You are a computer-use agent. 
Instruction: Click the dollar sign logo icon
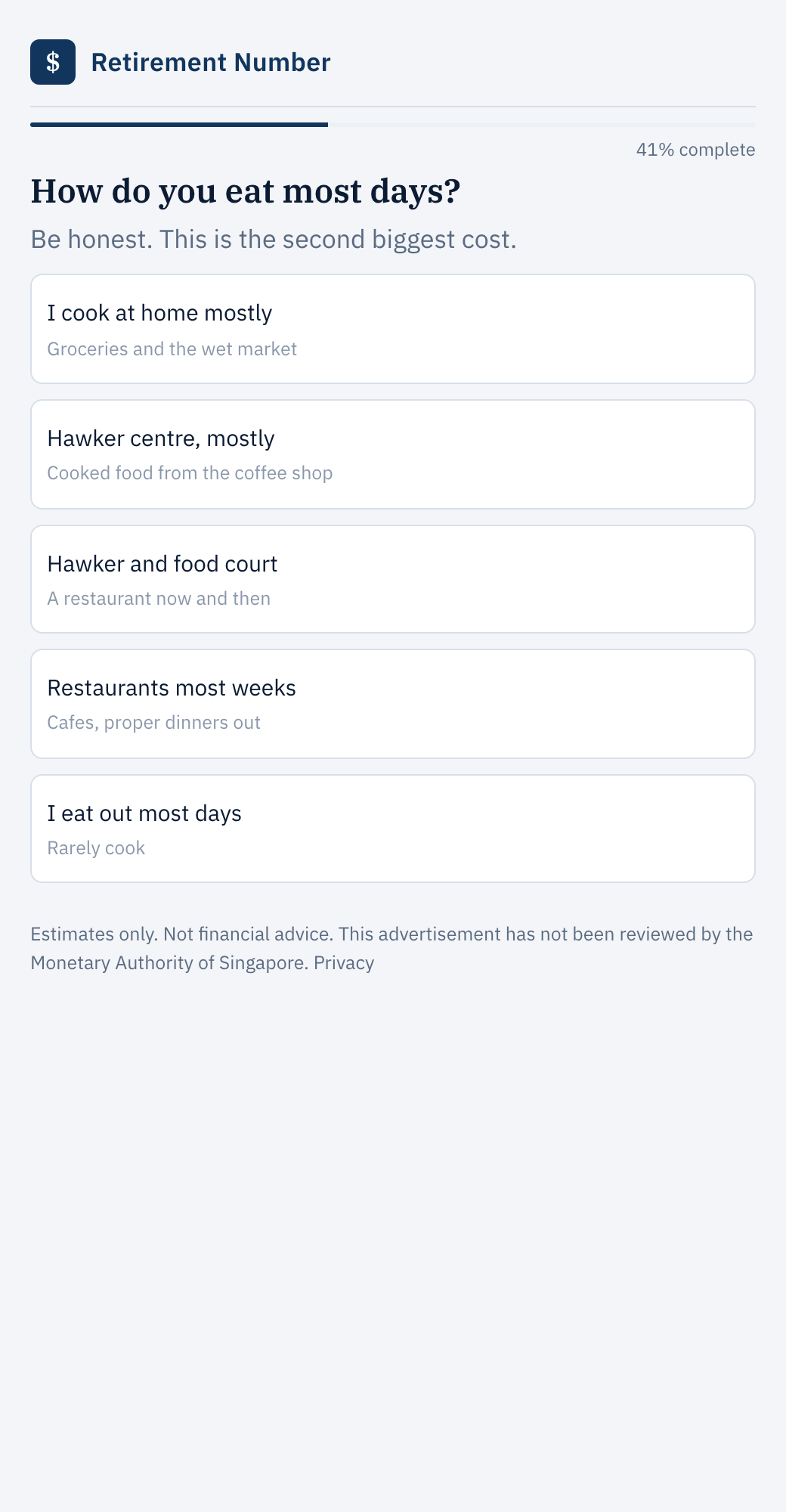(x=53, y=62)
